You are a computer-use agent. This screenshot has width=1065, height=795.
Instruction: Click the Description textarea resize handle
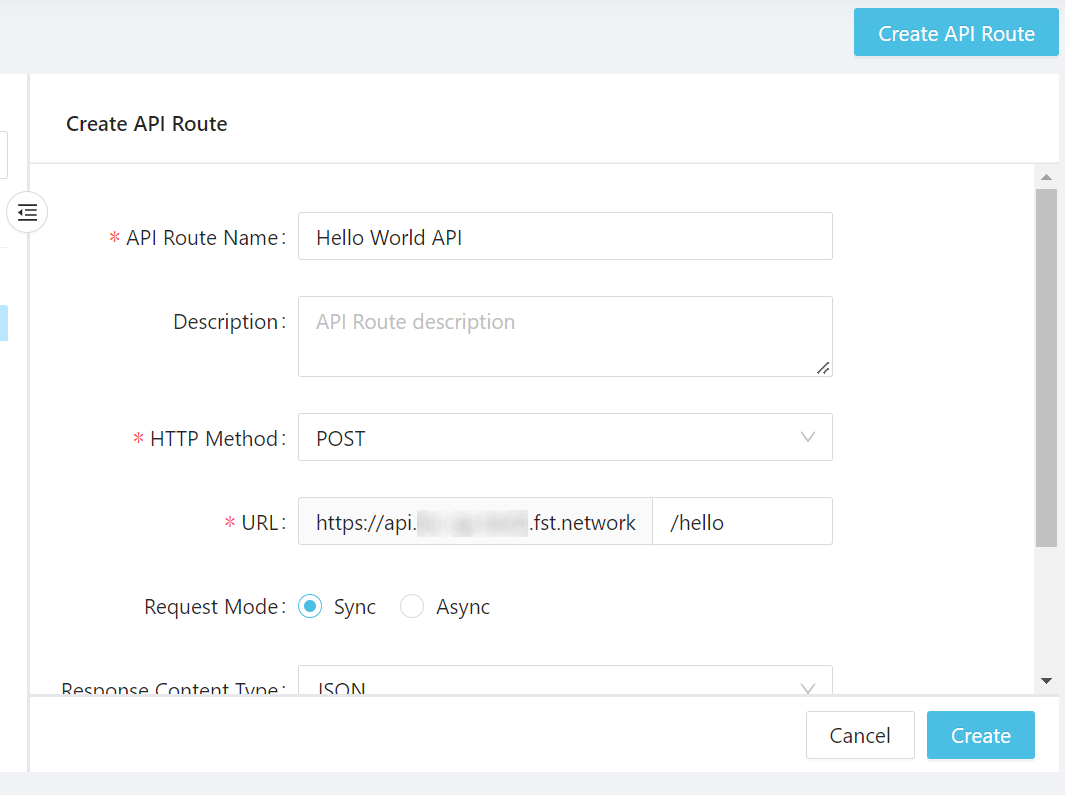[822, 368]
